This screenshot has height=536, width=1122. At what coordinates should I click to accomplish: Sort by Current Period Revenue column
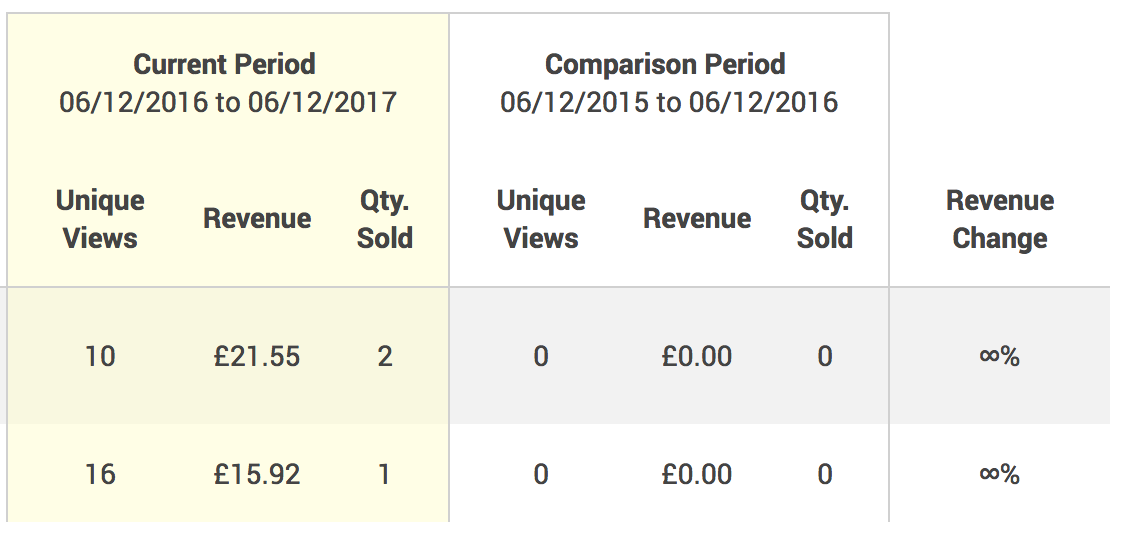pyautogui.click(x=257, y=218)
